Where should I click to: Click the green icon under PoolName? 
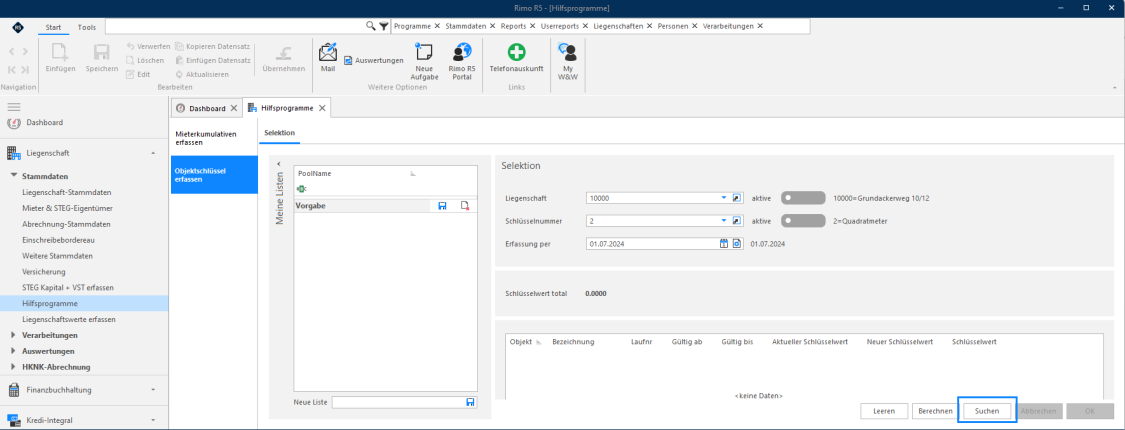301,189
